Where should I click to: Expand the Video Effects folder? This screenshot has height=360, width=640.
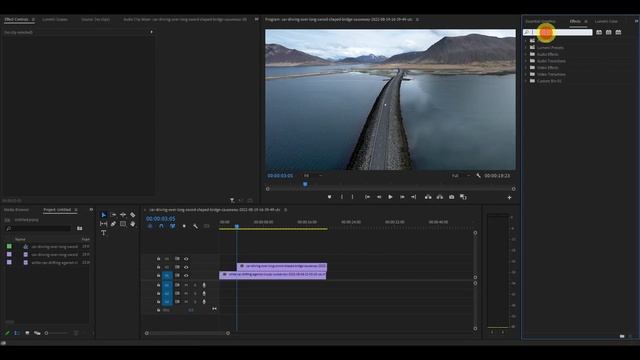pyautogui.click(x=526, y=67)
